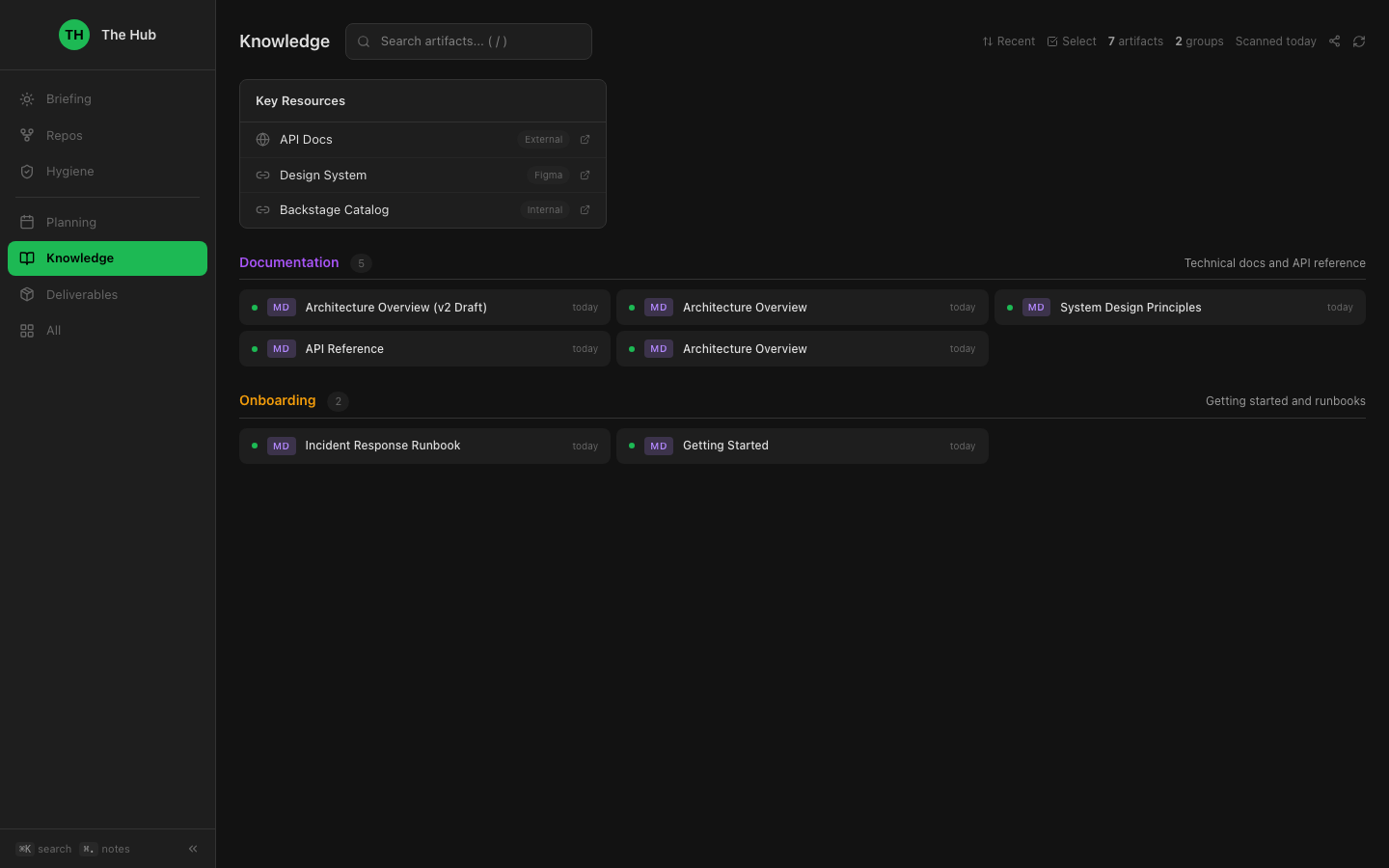
Task: Collapse the Onboarding group header
Action: (278, 400)
